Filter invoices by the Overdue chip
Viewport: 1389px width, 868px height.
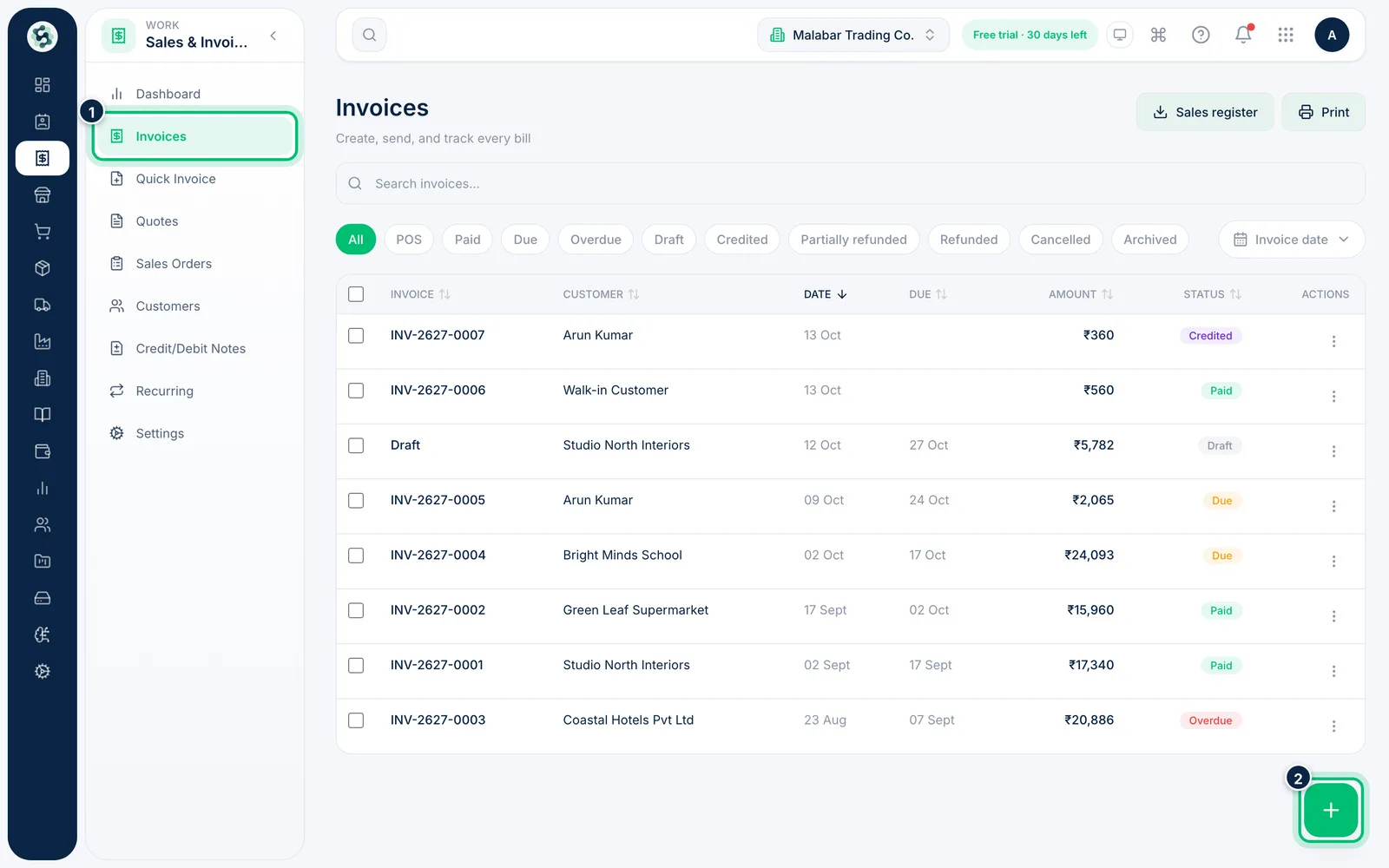(x=596, y=240)
